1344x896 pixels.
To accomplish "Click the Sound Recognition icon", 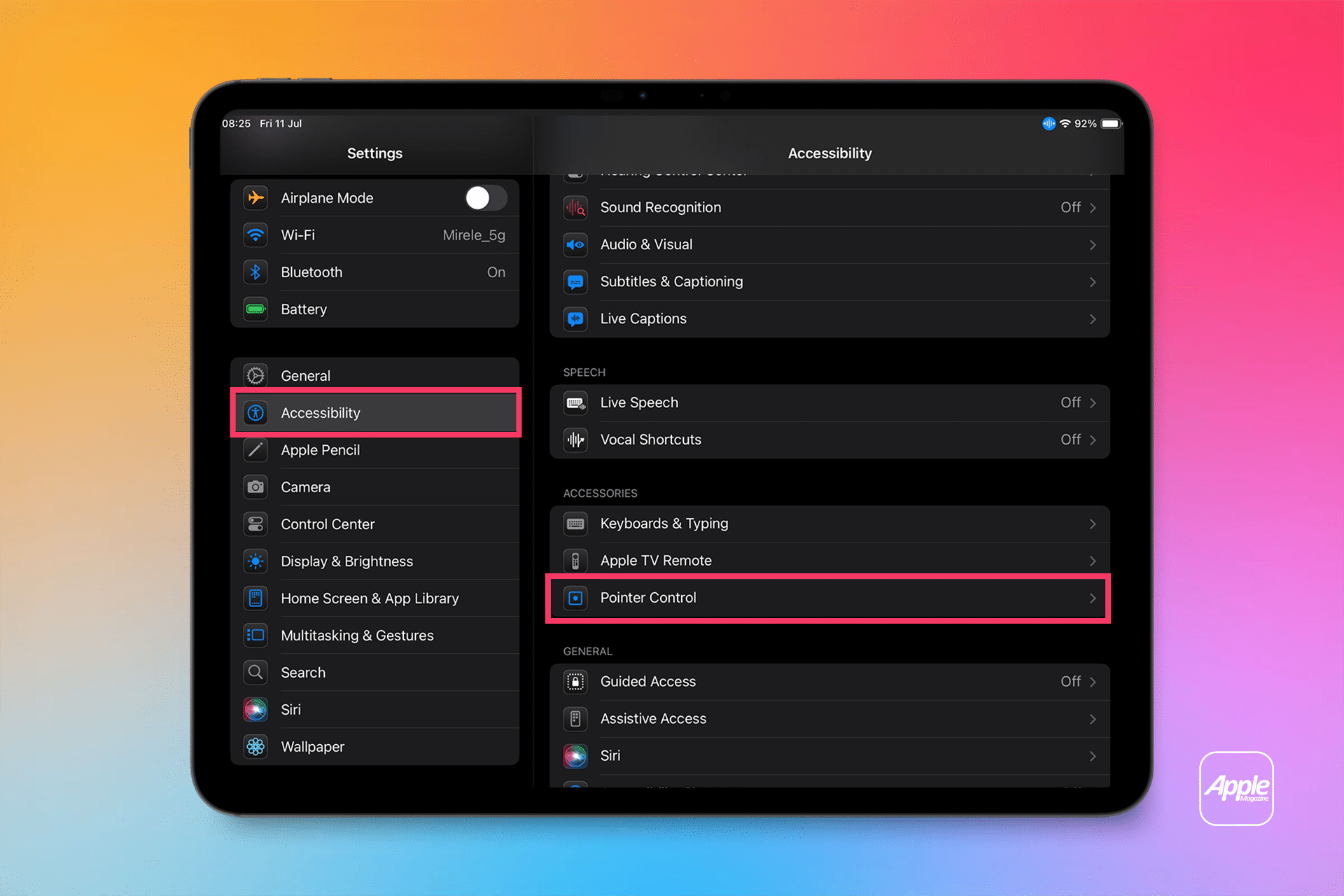I will click(x=575, y=208).
